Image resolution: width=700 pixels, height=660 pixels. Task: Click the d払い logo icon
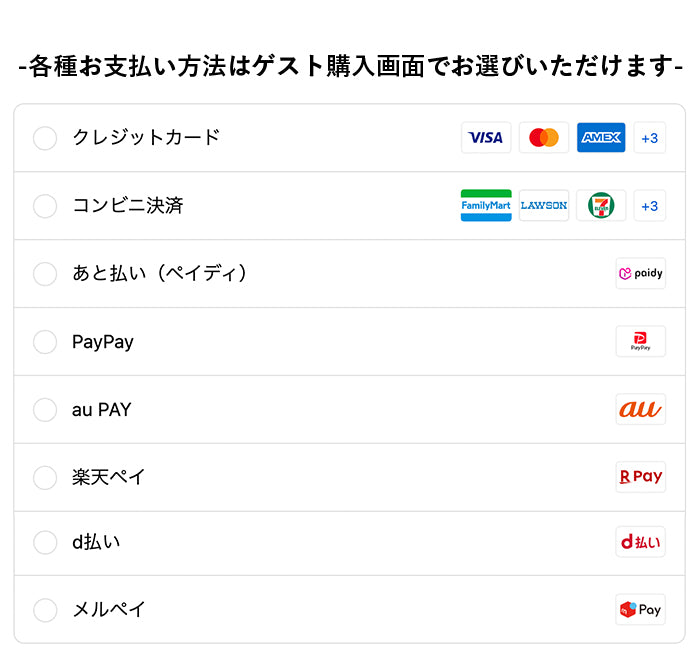640,542
